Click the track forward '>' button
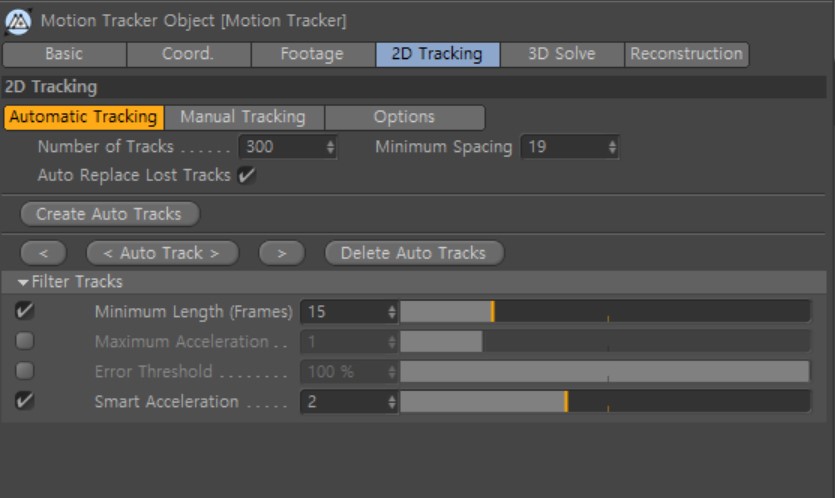Viewport: 835px width, 498px height. point(282,254)
